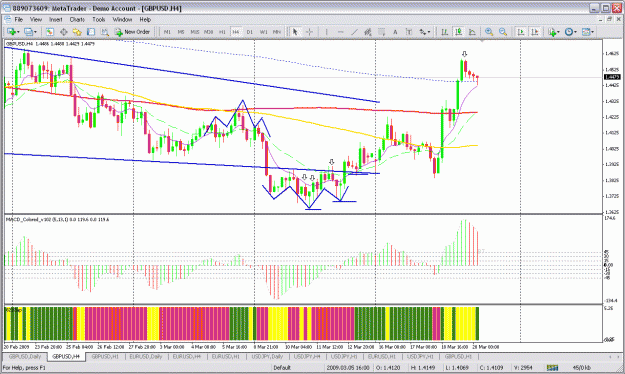
Task: Click the chart system menu icon beside File
Action: tap(8, 19)
